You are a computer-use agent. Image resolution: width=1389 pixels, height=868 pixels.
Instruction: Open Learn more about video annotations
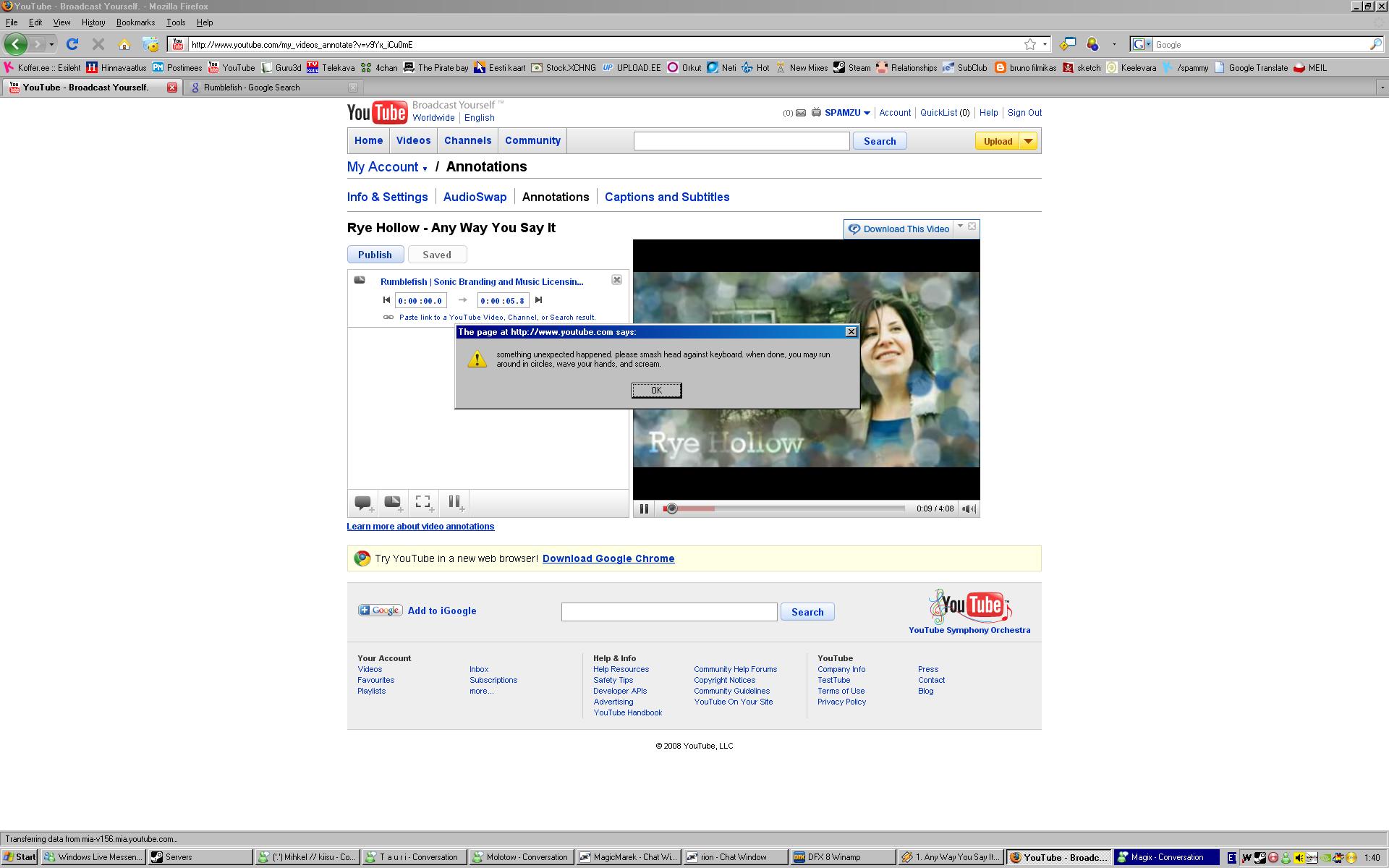[x=420, y=527]
